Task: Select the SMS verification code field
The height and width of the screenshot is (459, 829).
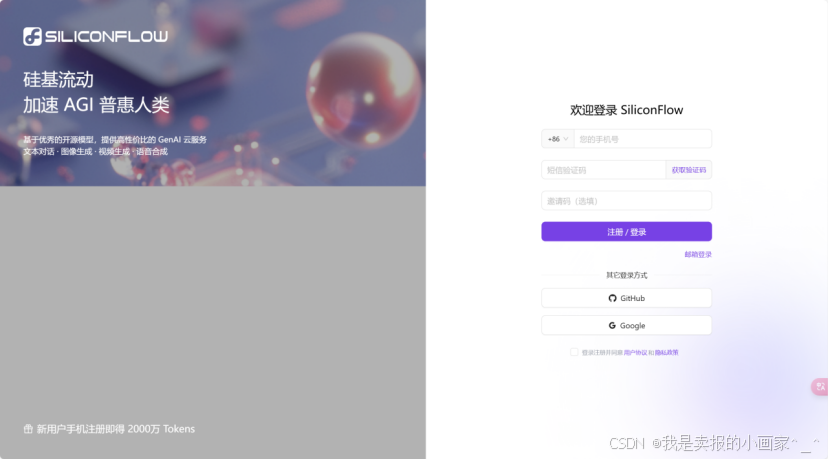Action: 603,170
